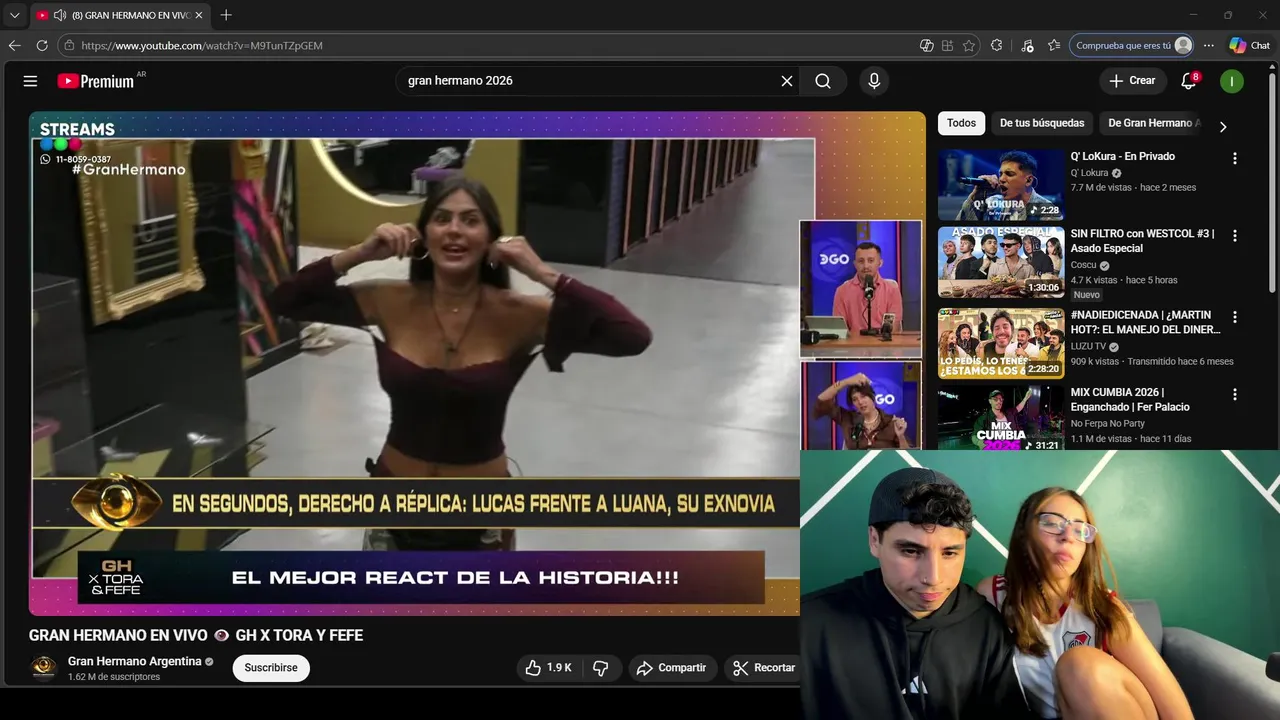Click the Copilot-style icon in address bar

[x=927, y=45]
